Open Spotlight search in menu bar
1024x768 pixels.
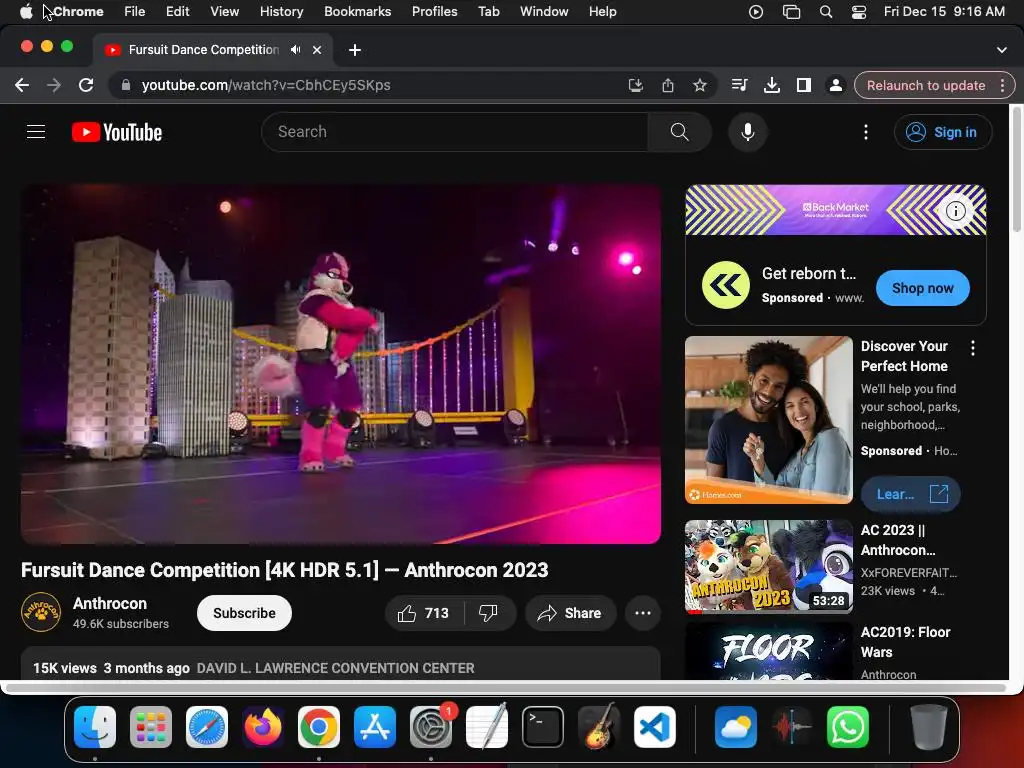point(825,12)
